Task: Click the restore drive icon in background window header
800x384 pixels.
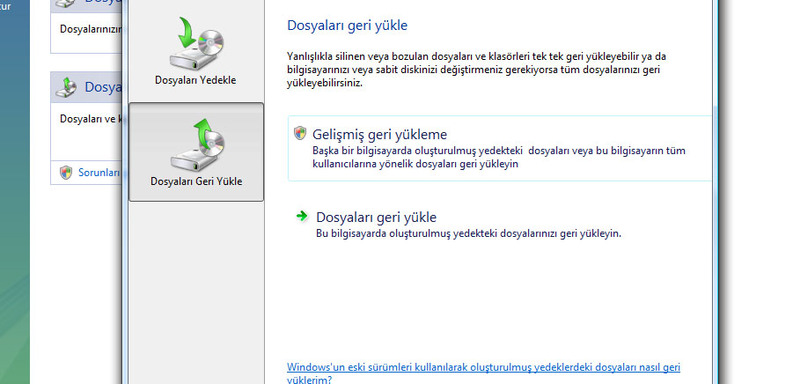Action: click(x=66, y=87)
